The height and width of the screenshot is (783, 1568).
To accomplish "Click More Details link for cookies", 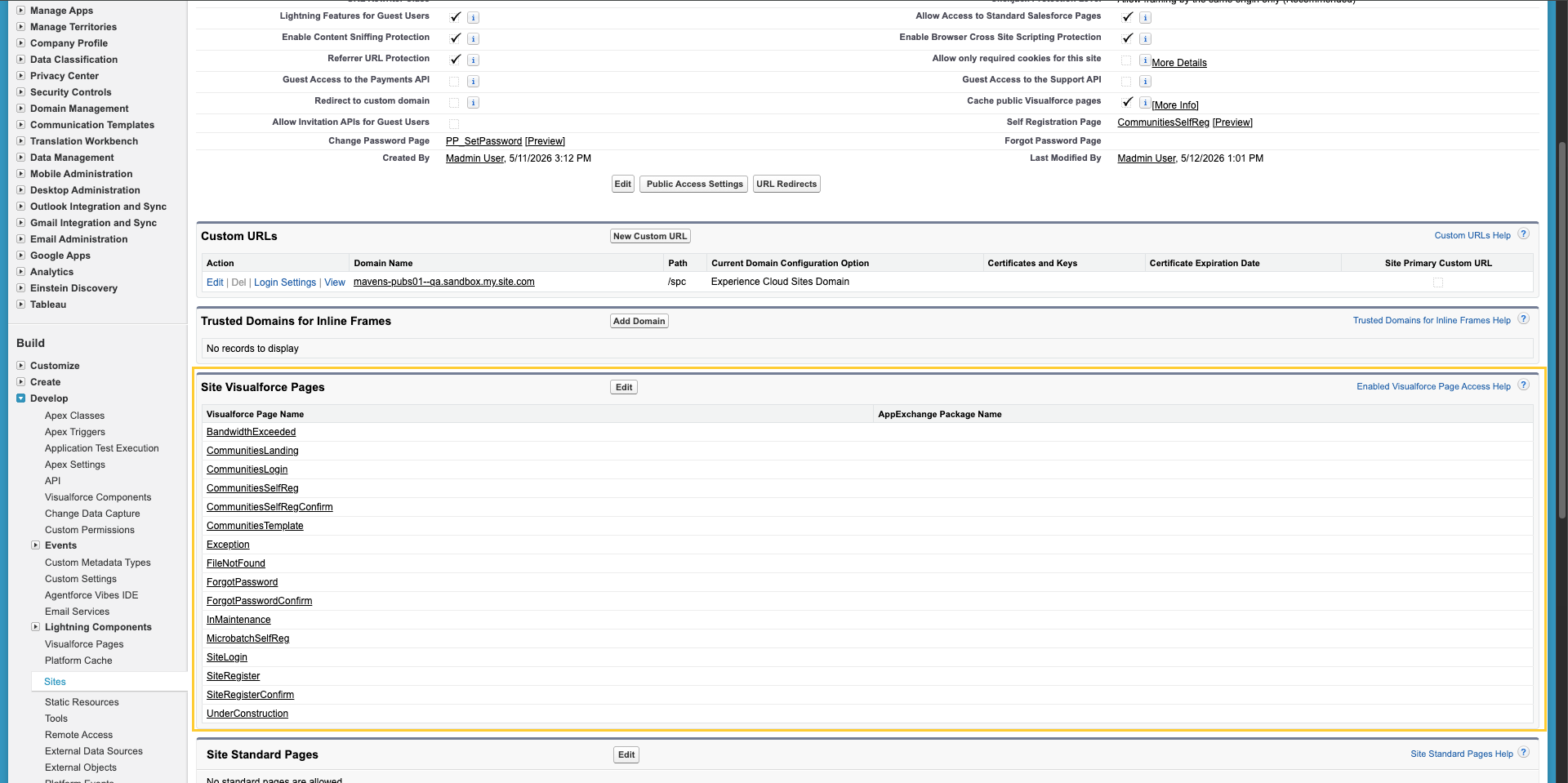I will pyautogui.click(x=1179, y=63).
